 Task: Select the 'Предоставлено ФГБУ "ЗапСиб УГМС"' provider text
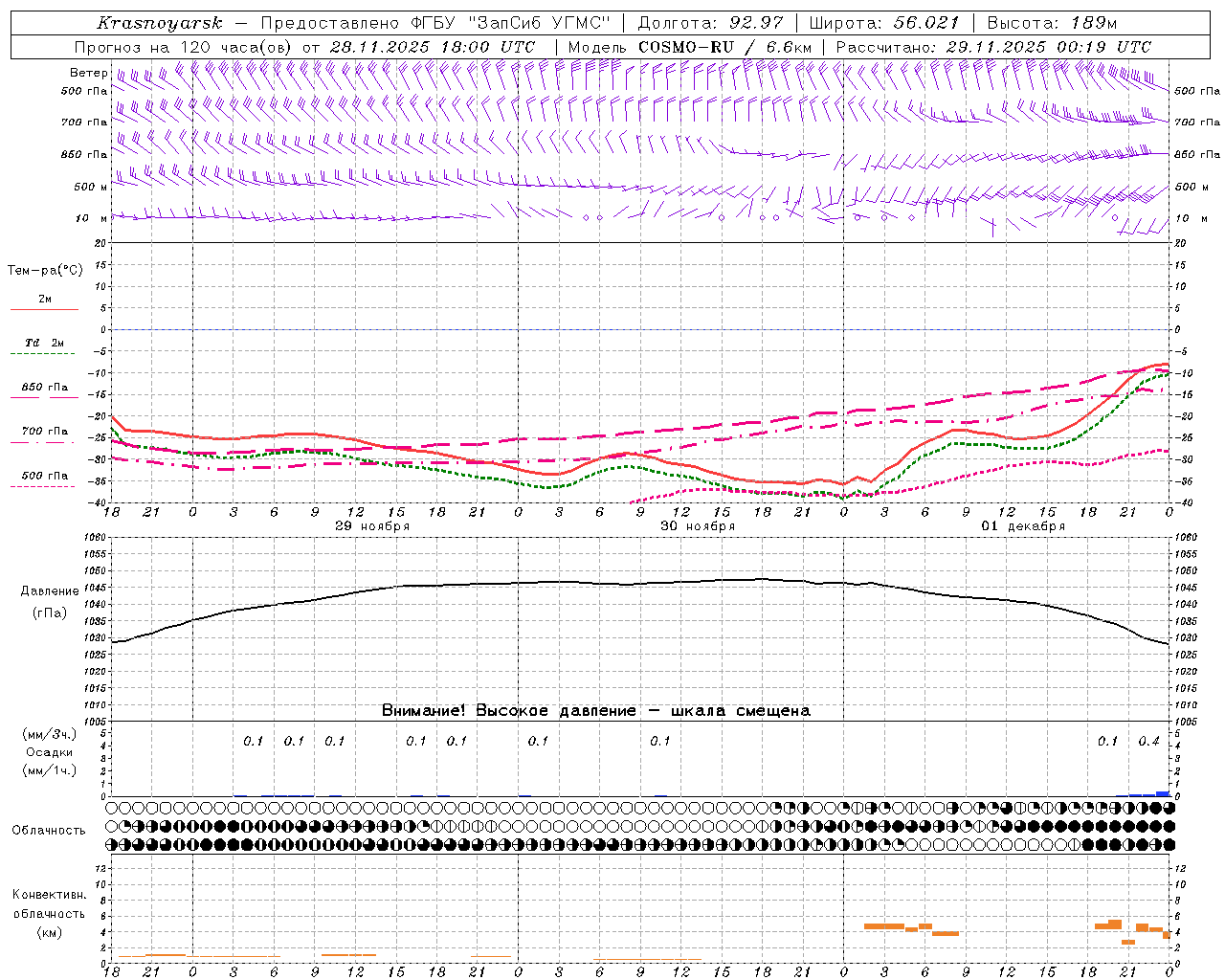[x=436, y=23]
